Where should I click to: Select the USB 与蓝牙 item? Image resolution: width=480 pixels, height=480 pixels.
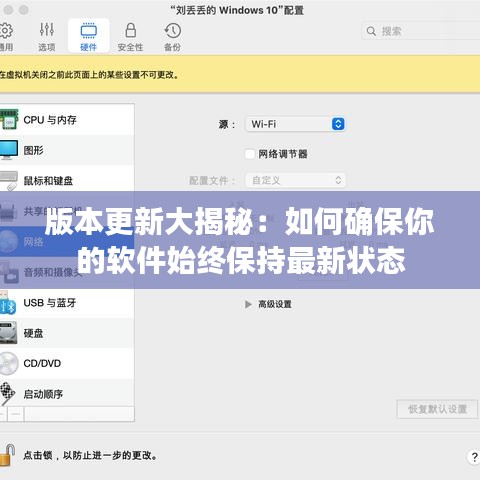coord(67,303)
